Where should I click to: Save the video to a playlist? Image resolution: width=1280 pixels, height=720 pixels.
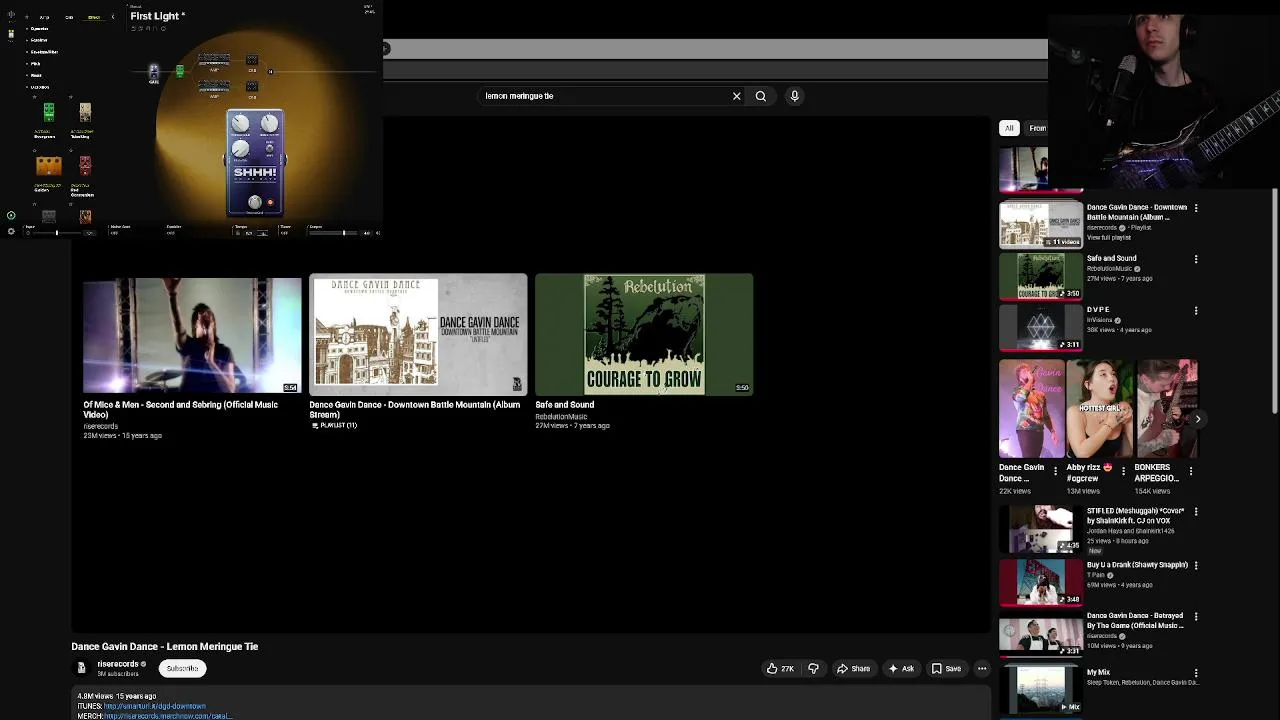(x=946, y=668)
